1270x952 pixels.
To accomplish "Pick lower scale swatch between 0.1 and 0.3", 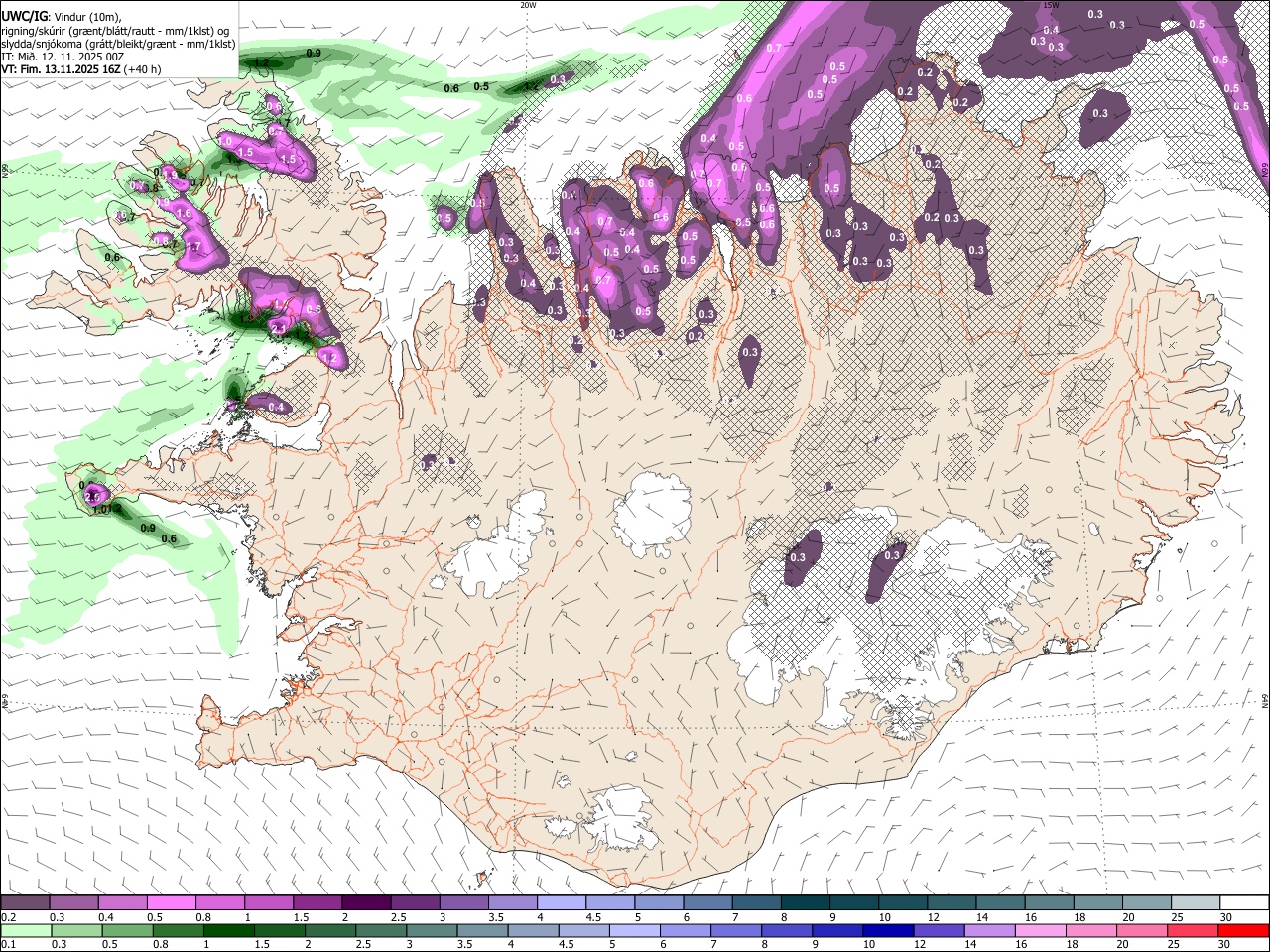I will [25, 930].
